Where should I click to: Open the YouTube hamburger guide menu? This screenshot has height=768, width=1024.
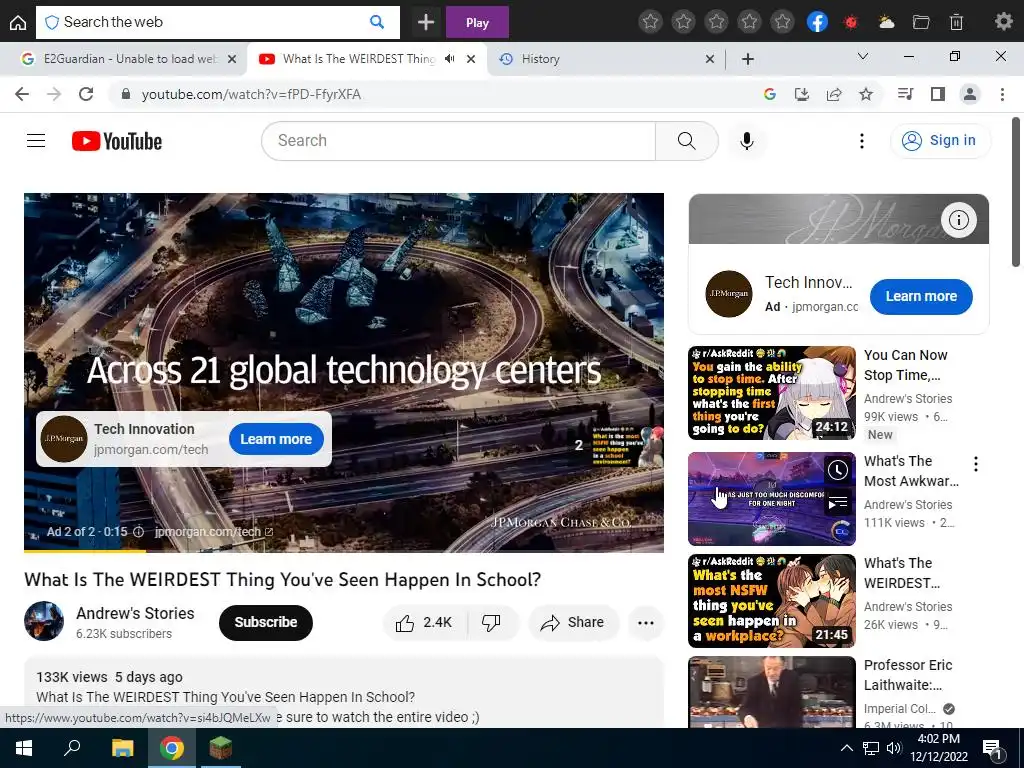coord(36,140)
